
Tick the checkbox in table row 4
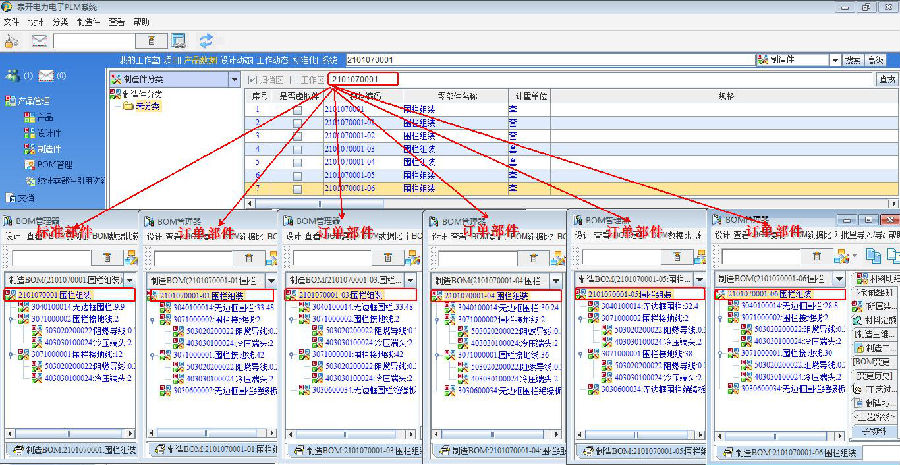click(297, 148)
